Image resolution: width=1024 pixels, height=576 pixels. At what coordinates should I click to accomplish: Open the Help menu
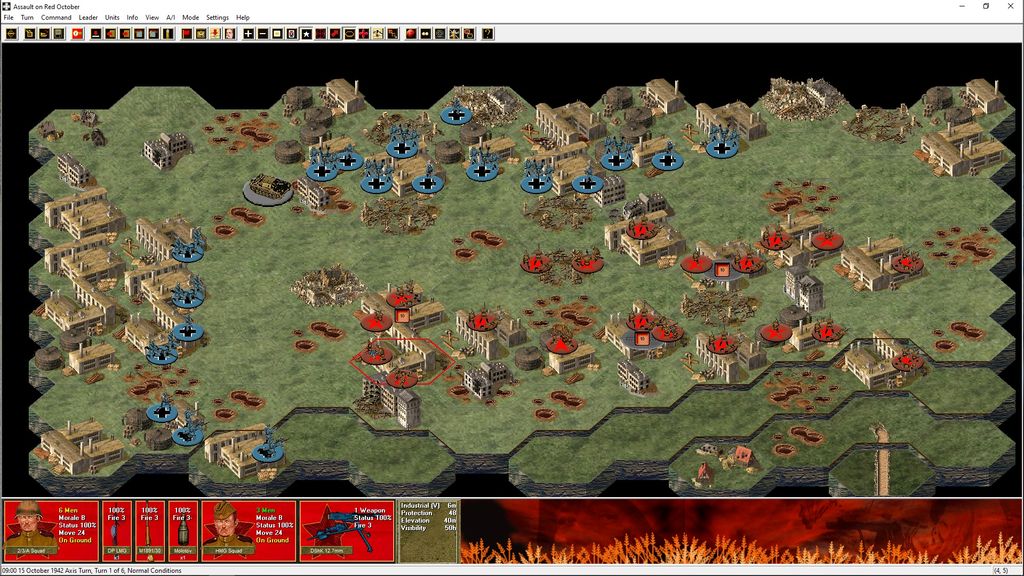click(243, 18)
